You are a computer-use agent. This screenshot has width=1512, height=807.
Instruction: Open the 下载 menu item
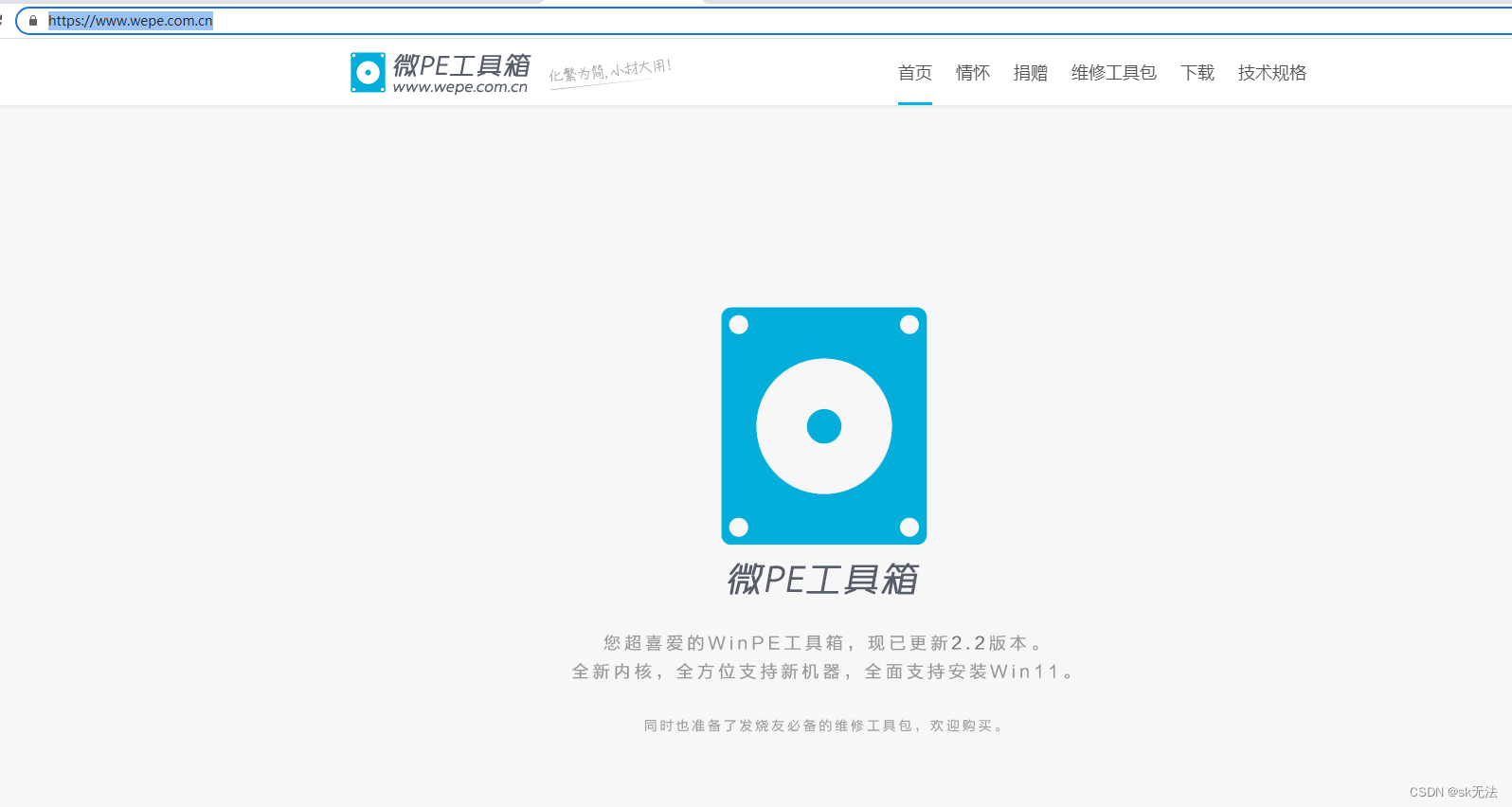pyautogui.click(x=1197, y=73)
